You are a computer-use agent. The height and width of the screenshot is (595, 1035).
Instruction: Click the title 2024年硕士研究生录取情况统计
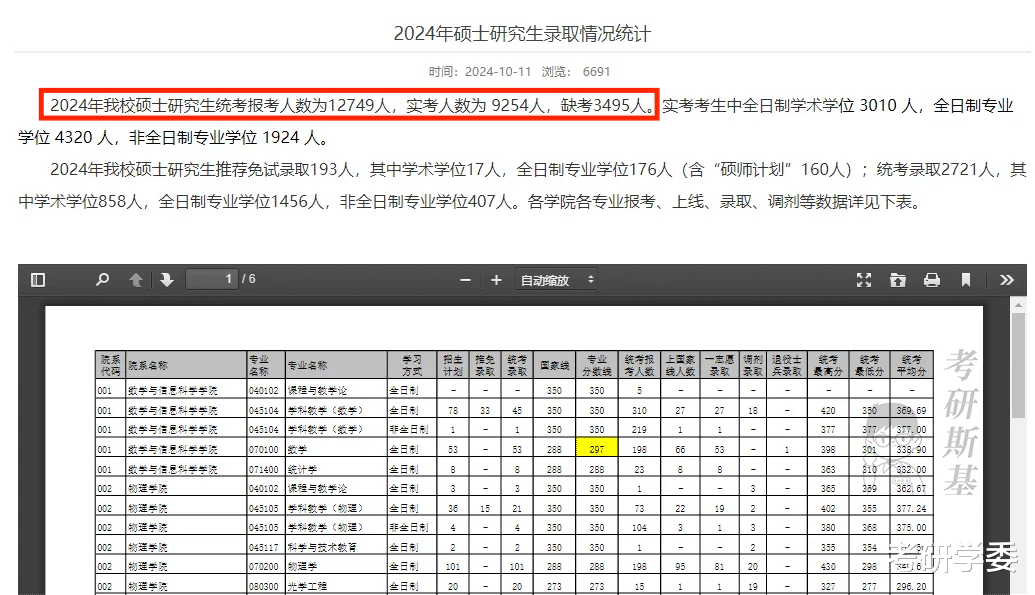click(522, 34)
